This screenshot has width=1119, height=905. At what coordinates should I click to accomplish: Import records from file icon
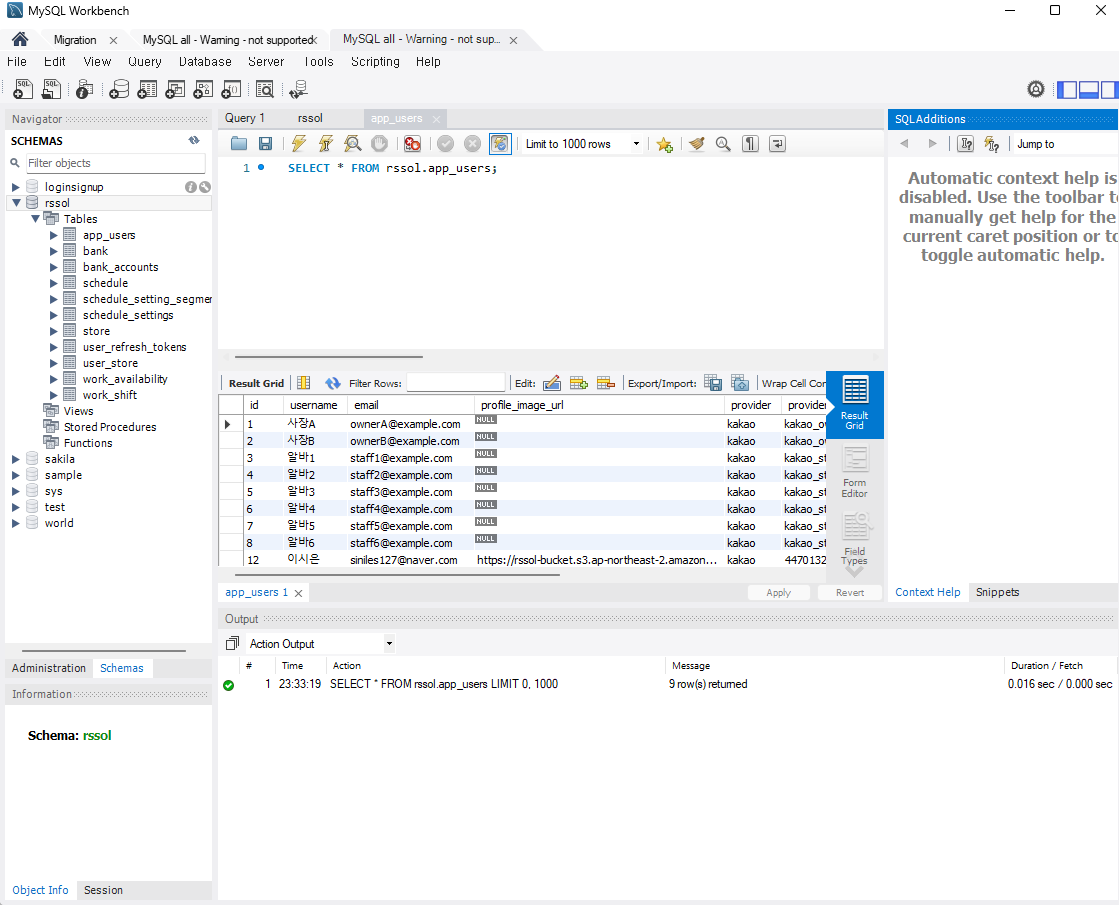740,383
